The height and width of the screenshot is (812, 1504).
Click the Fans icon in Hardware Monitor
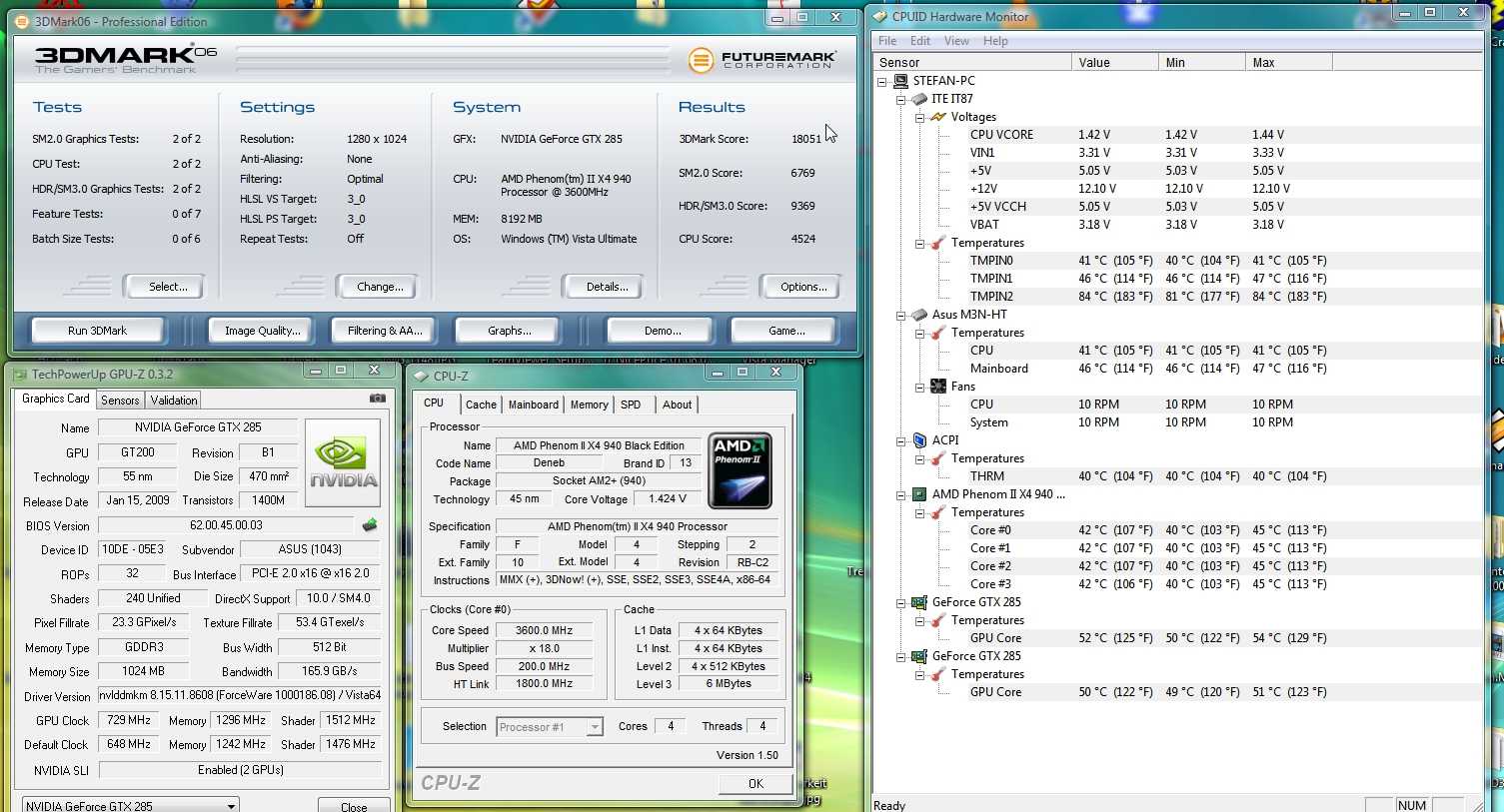click(x=937, y=387)
